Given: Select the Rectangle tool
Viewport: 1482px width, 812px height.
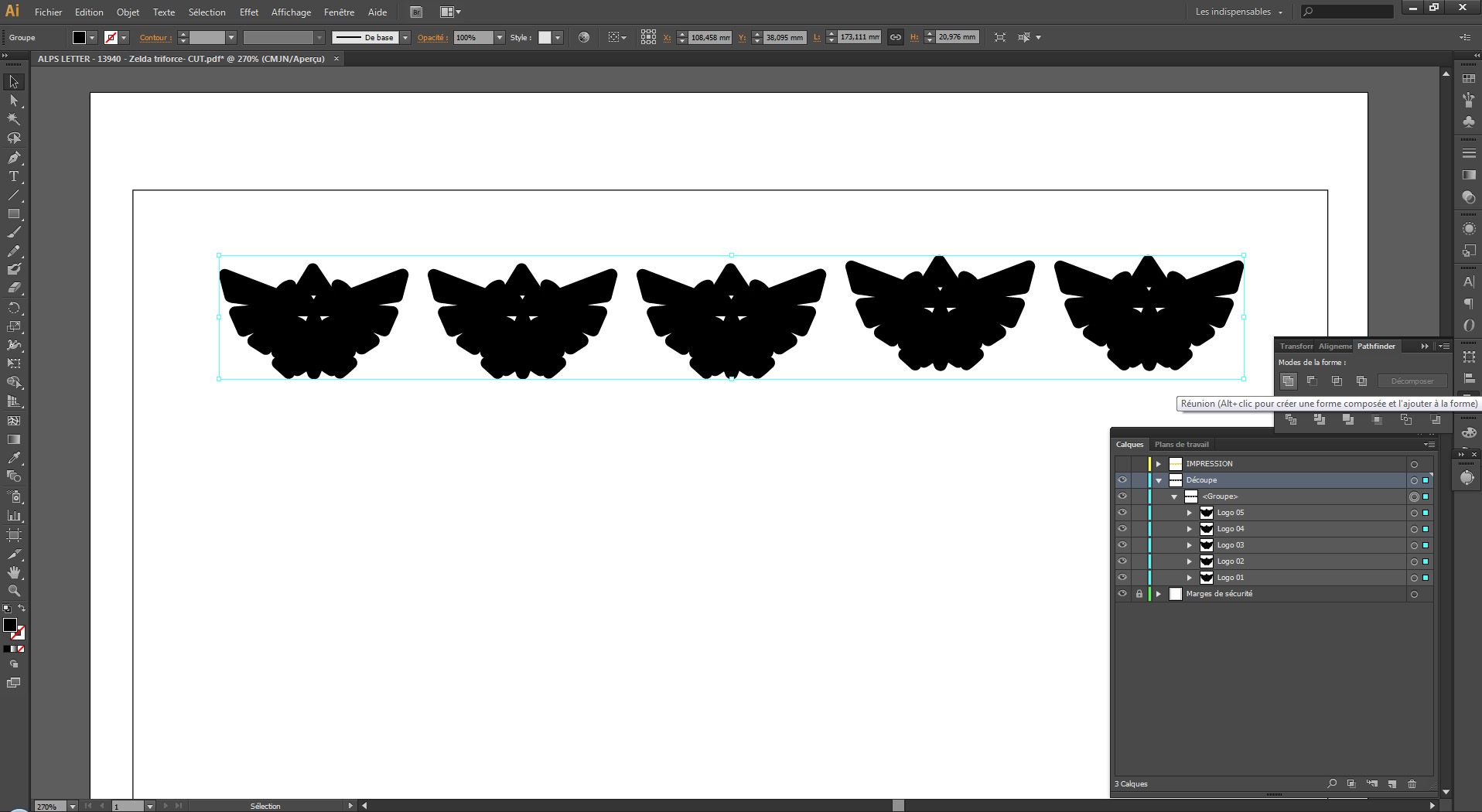Looking at the screenshot, I should pyautogui.click(x=14, y=214).
